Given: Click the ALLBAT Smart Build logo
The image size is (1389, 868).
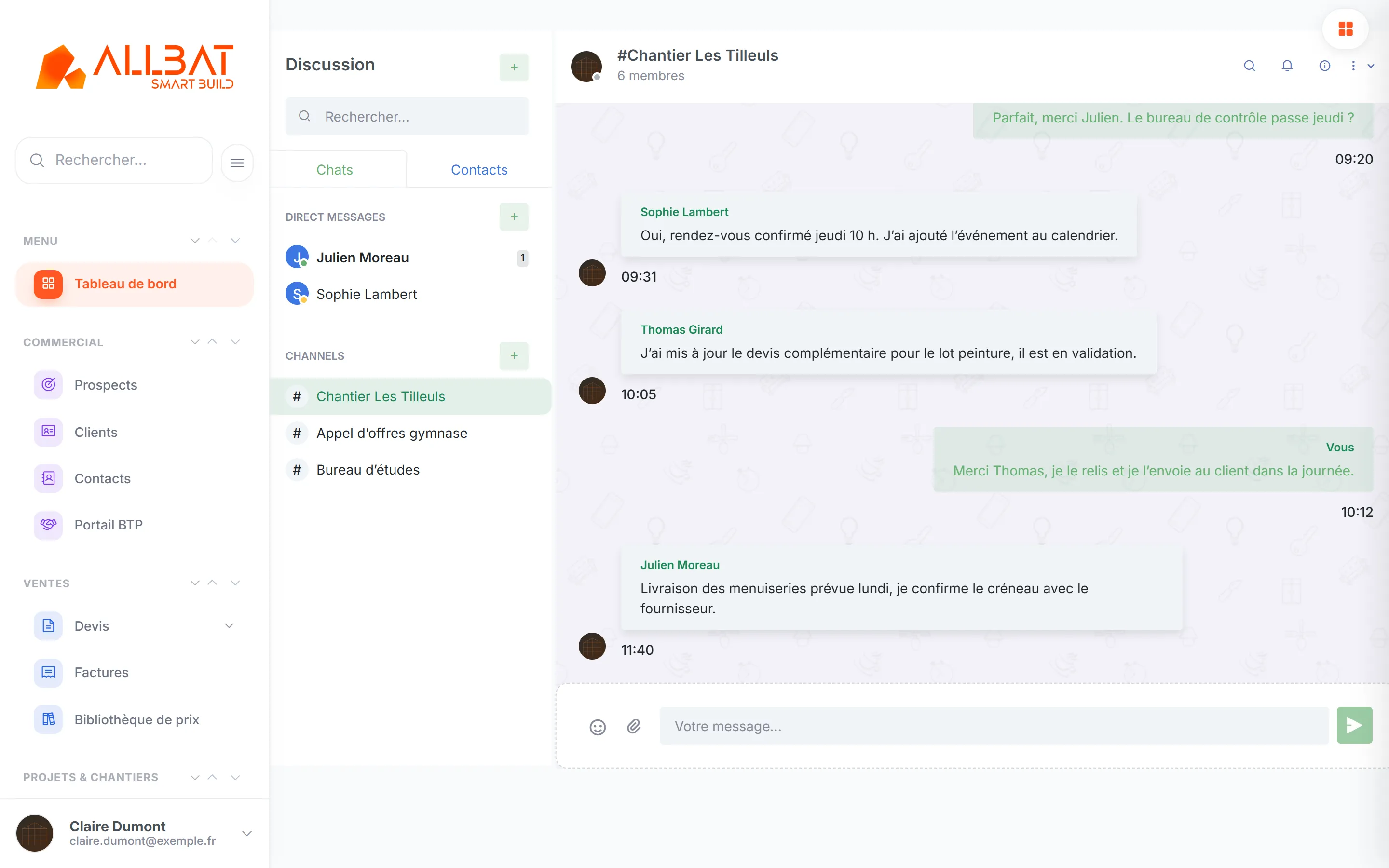Looking at the screenshot, I should [135, 67].
